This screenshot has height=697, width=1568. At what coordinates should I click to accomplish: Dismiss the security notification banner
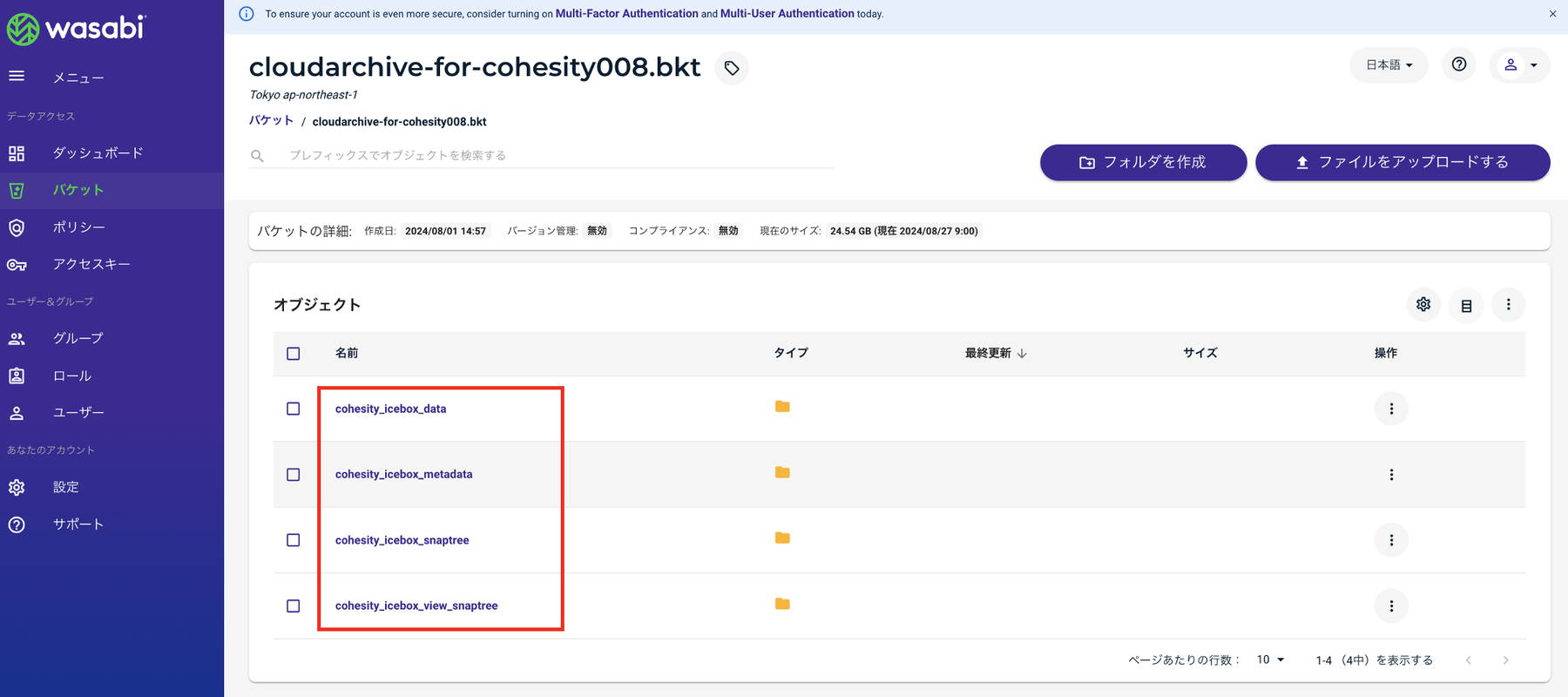[1552, 14]
